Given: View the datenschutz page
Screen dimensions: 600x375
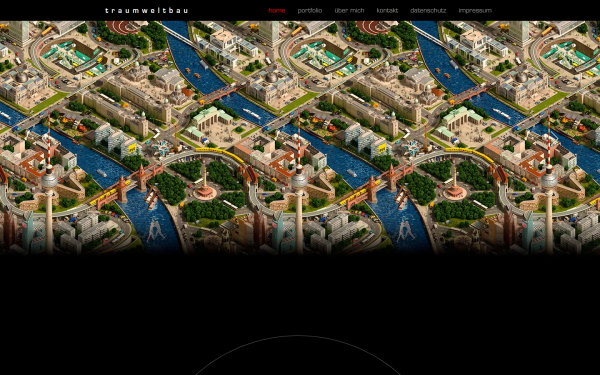Looking at the screenshot, I should (x=428, y=10).
